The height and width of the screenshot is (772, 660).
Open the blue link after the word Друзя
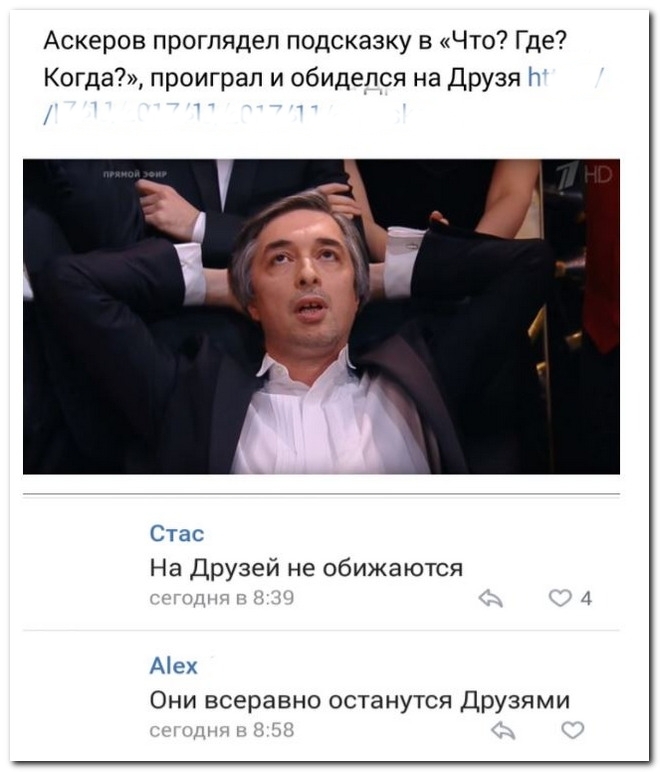(566, 78)
